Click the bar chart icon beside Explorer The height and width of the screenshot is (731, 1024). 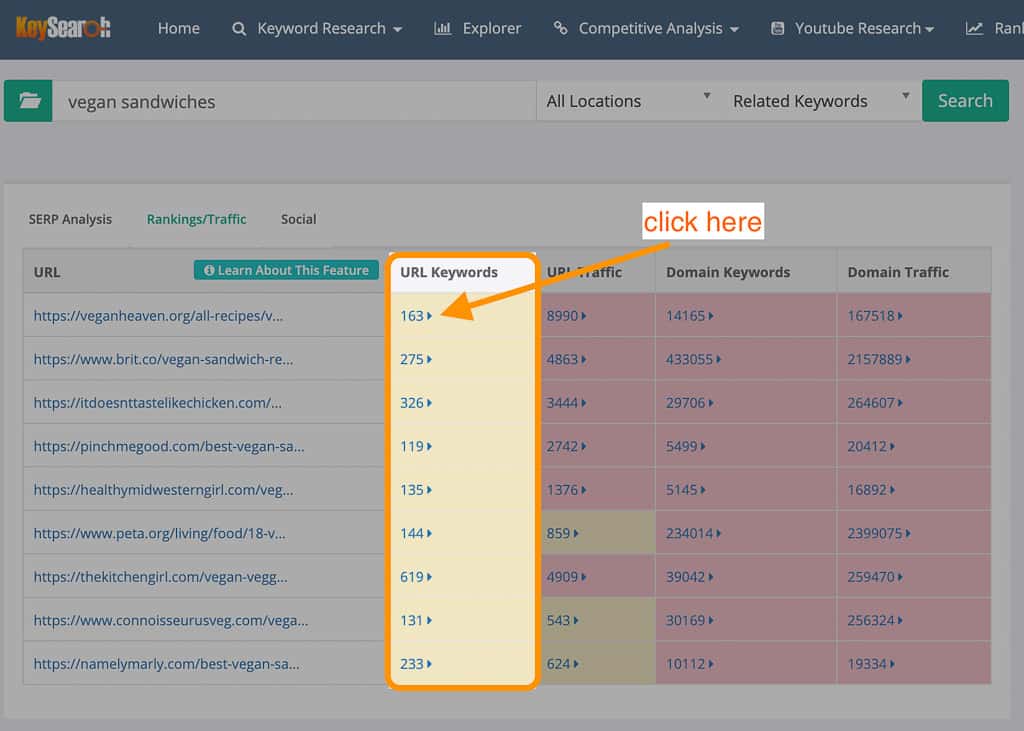(443, 29)
